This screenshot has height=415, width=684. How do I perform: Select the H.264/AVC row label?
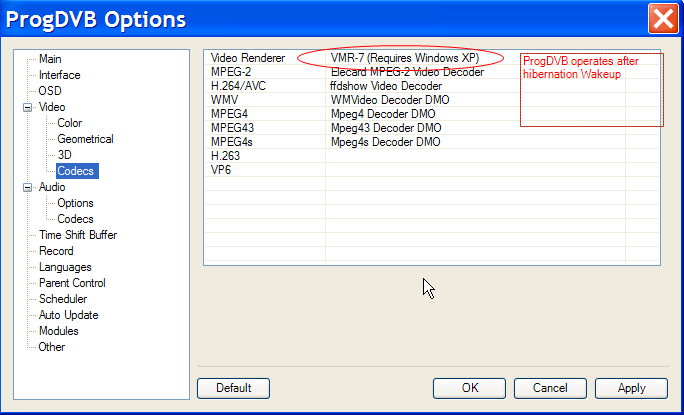pos(238,86)
